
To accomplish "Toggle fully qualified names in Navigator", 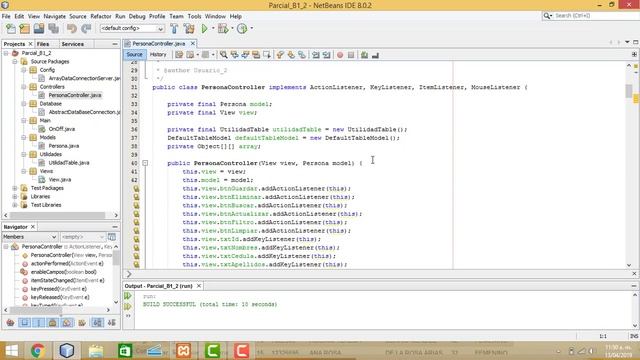I will click(82, 323).
